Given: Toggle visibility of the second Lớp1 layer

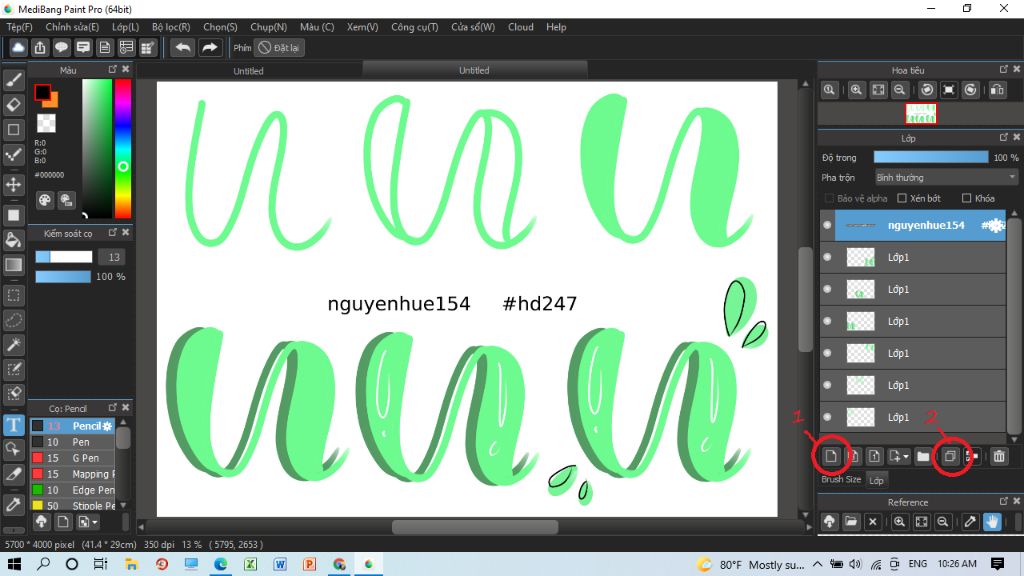Looking at the screenshot, I should (827, 289).
